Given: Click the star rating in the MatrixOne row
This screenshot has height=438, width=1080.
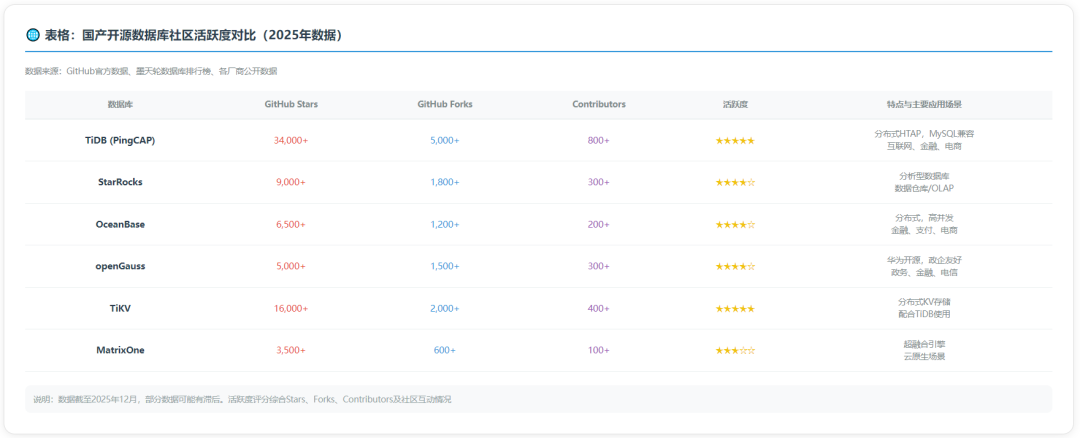Looking at the screenshot, I should (735, 351).
